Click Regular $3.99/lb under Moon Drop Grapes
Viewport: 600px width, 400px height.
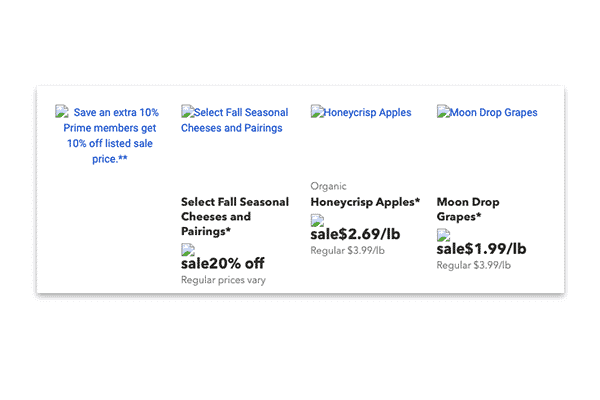tap(474, 265)
